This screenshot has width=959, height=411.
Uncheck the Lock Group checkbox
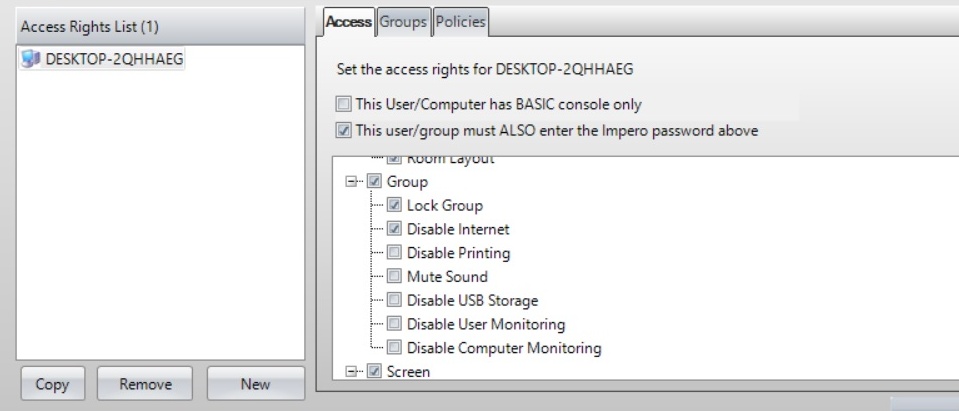(x=393, y=205)
